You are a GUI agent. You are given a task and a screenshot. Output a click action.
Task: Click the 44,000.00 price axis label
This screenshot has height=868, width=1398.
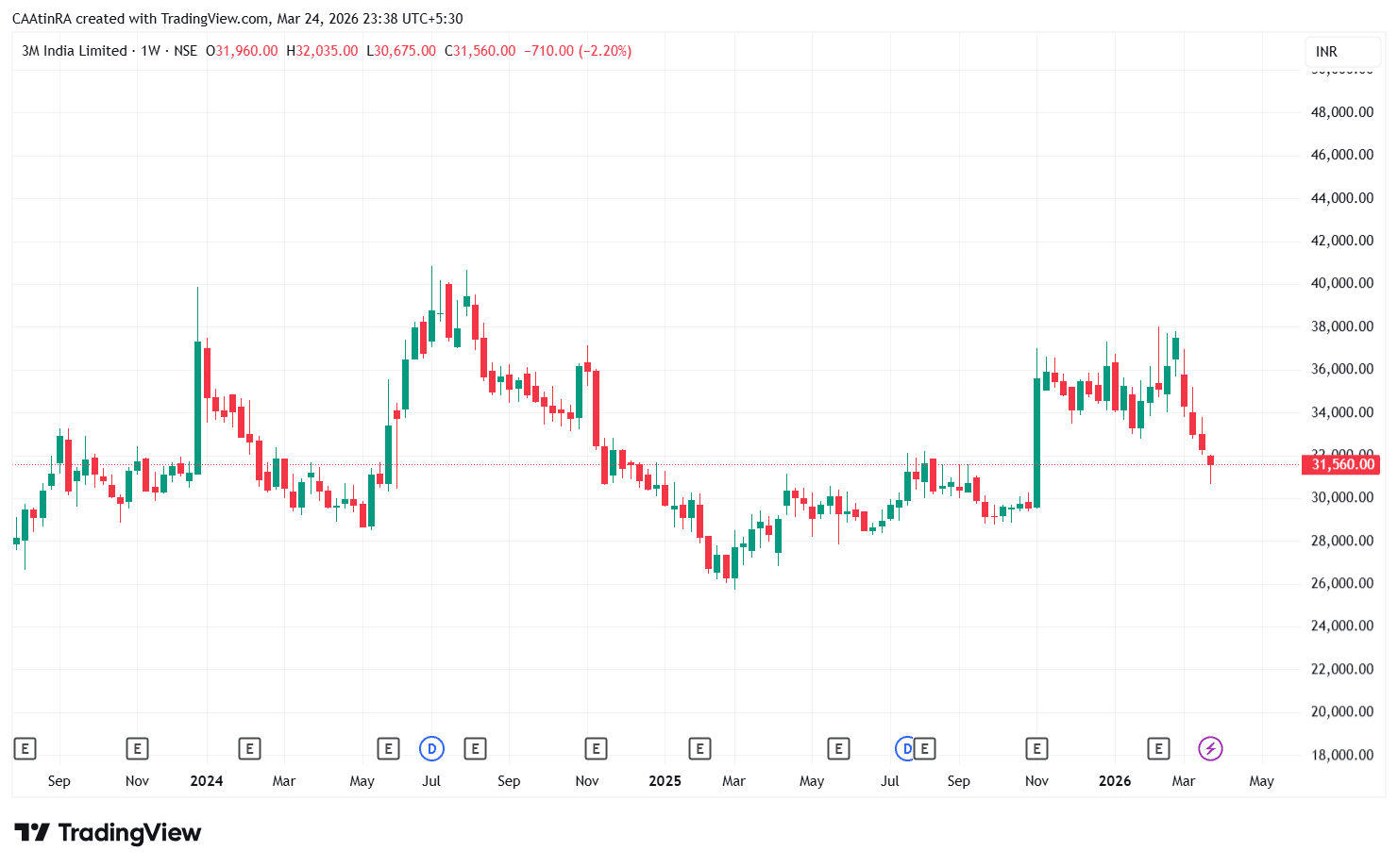pyautogui.click(x=1342, y=198)
